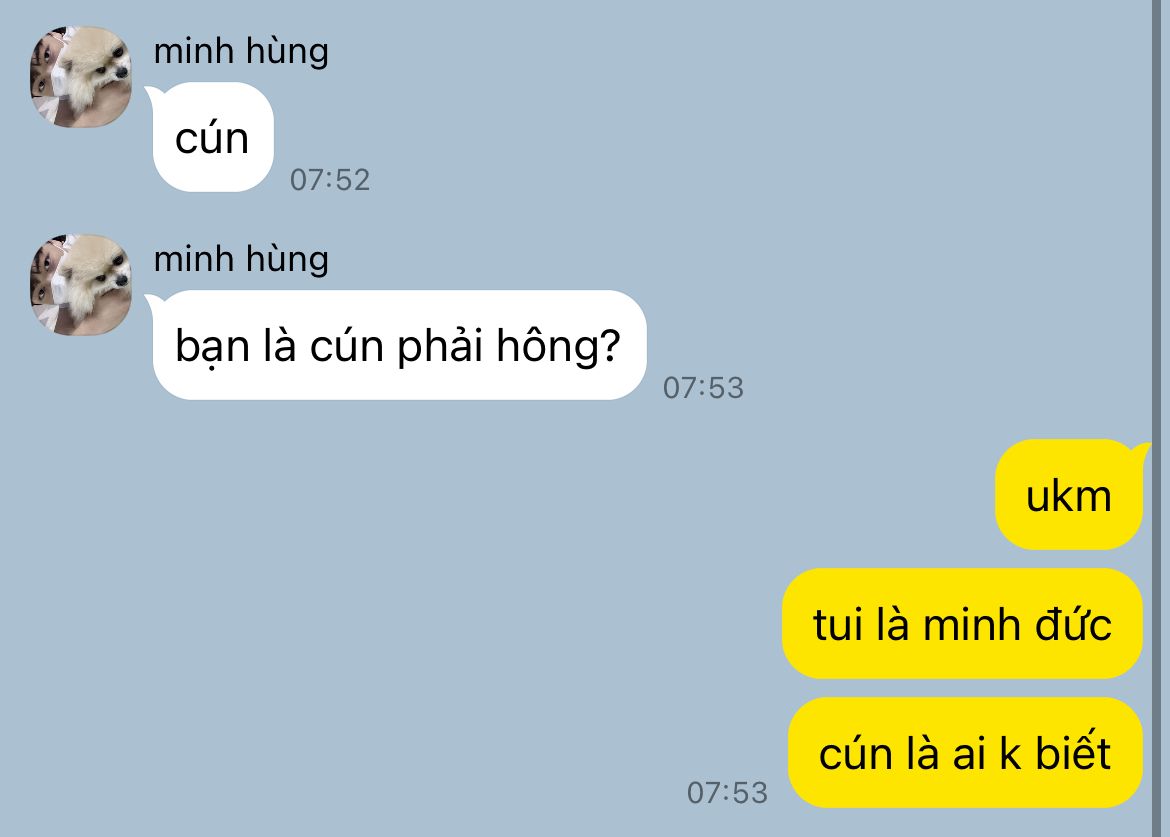Tap the cún là ai k biết bubble
Screen dimensions: 1170x837
coord(965,753)
